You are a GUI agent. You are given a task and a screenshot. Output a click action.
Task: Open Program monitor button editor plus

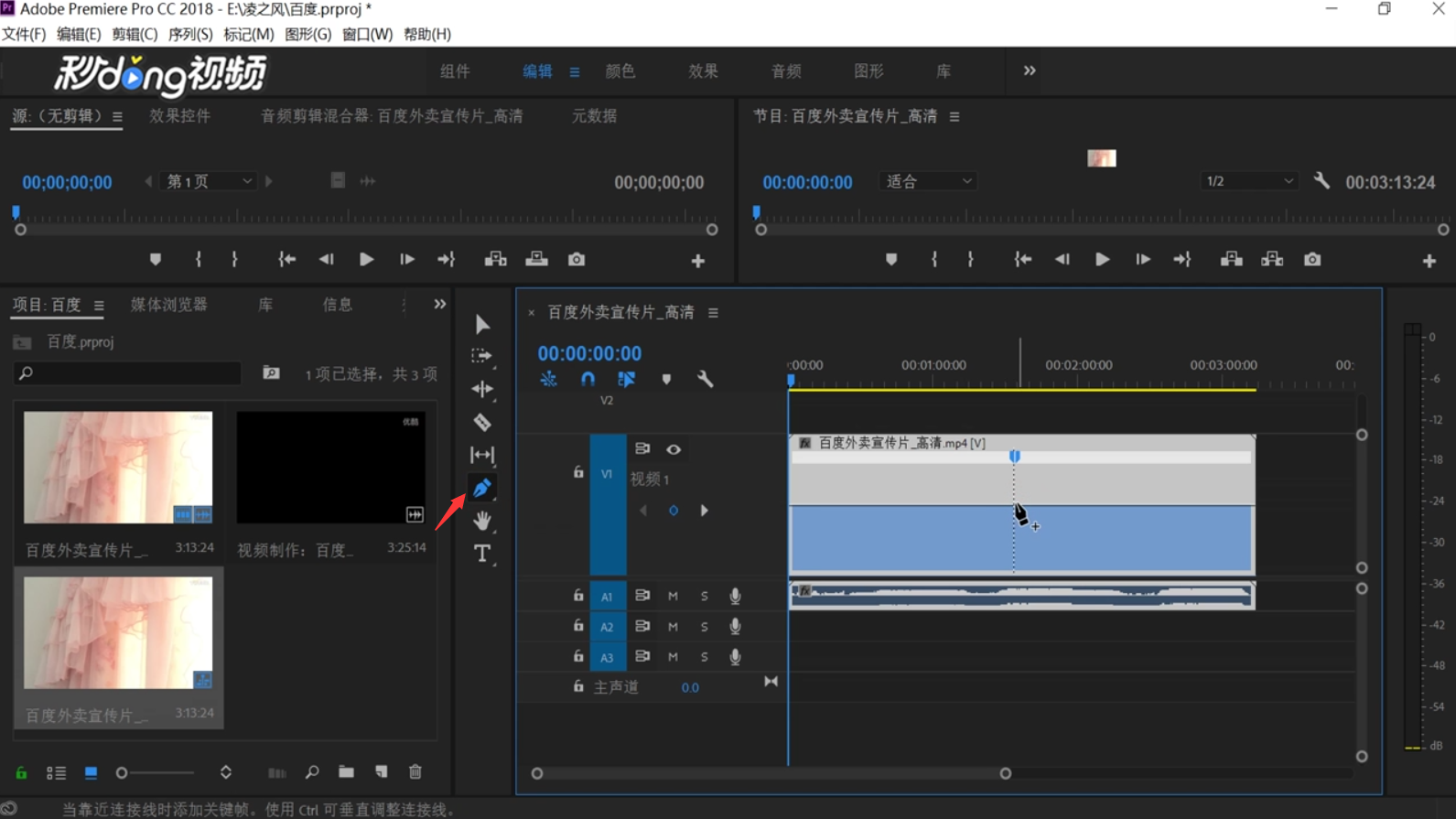1429,262
